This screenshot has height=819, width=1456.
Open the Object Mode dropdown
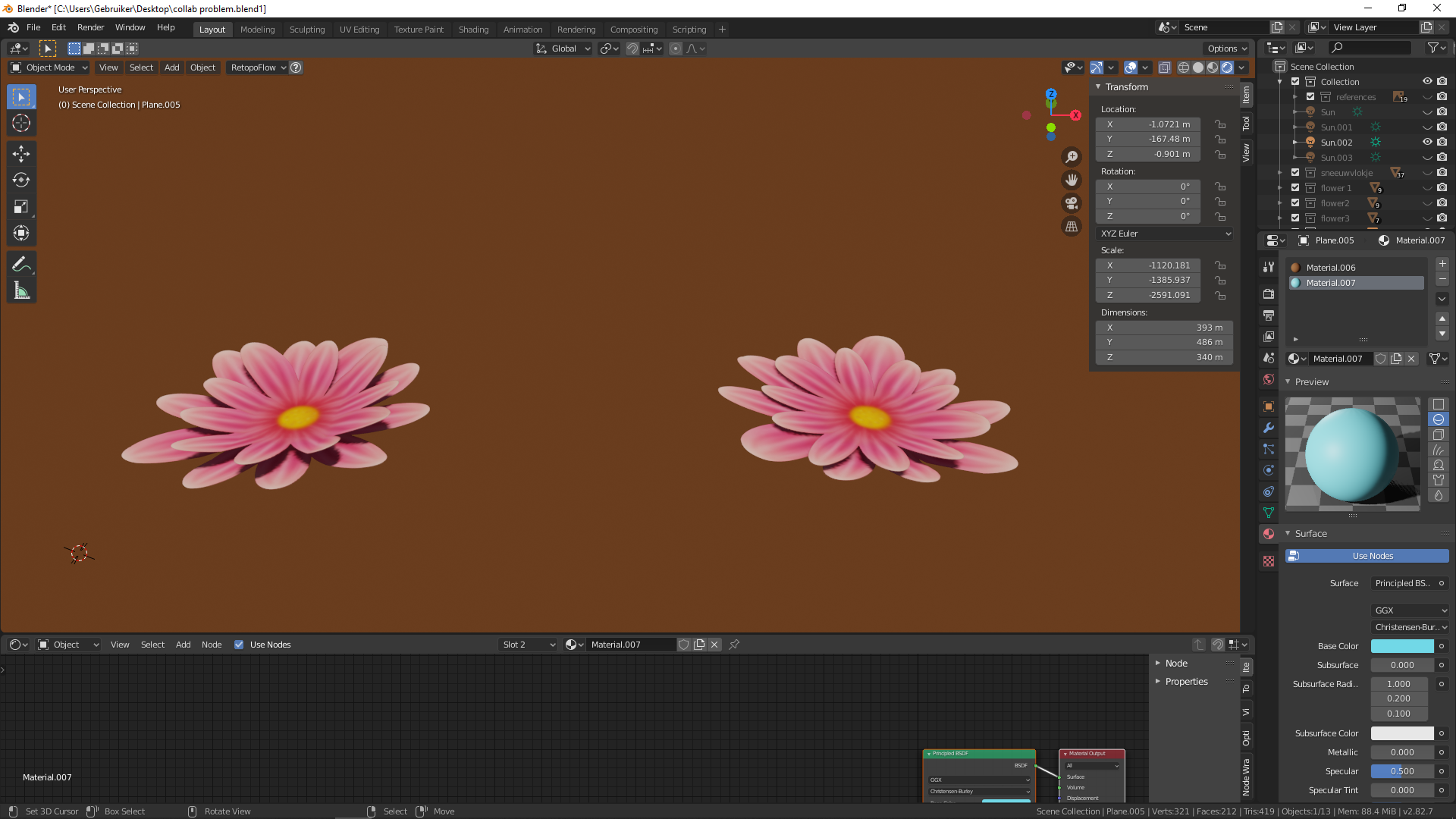click(x=50, y=67)
